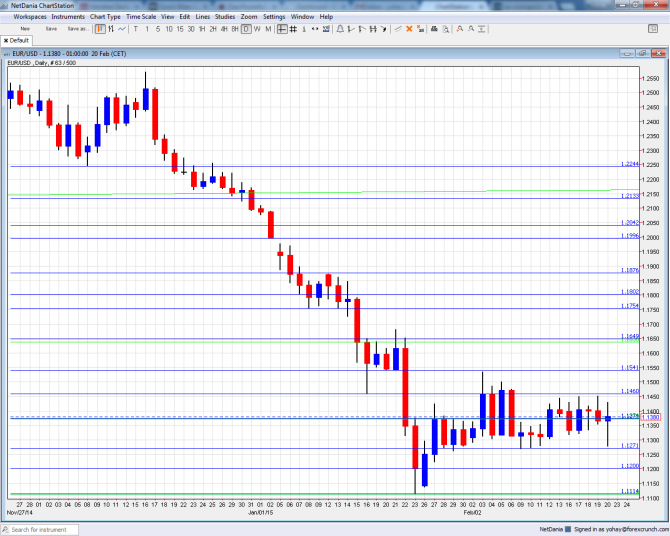Select the draw trend line tool
The image size is (670, 536).
(398, 29)
